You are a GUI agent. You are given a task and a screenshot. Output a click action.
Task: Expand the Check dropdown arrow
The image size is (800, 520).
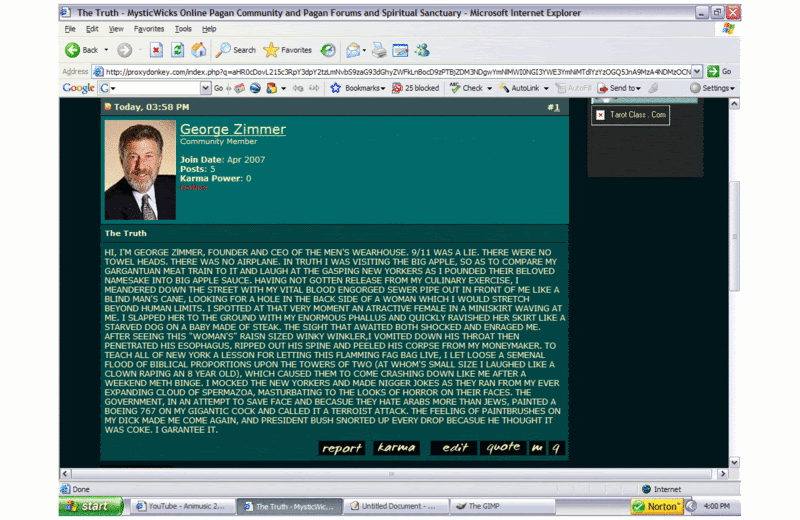point(489,88)
